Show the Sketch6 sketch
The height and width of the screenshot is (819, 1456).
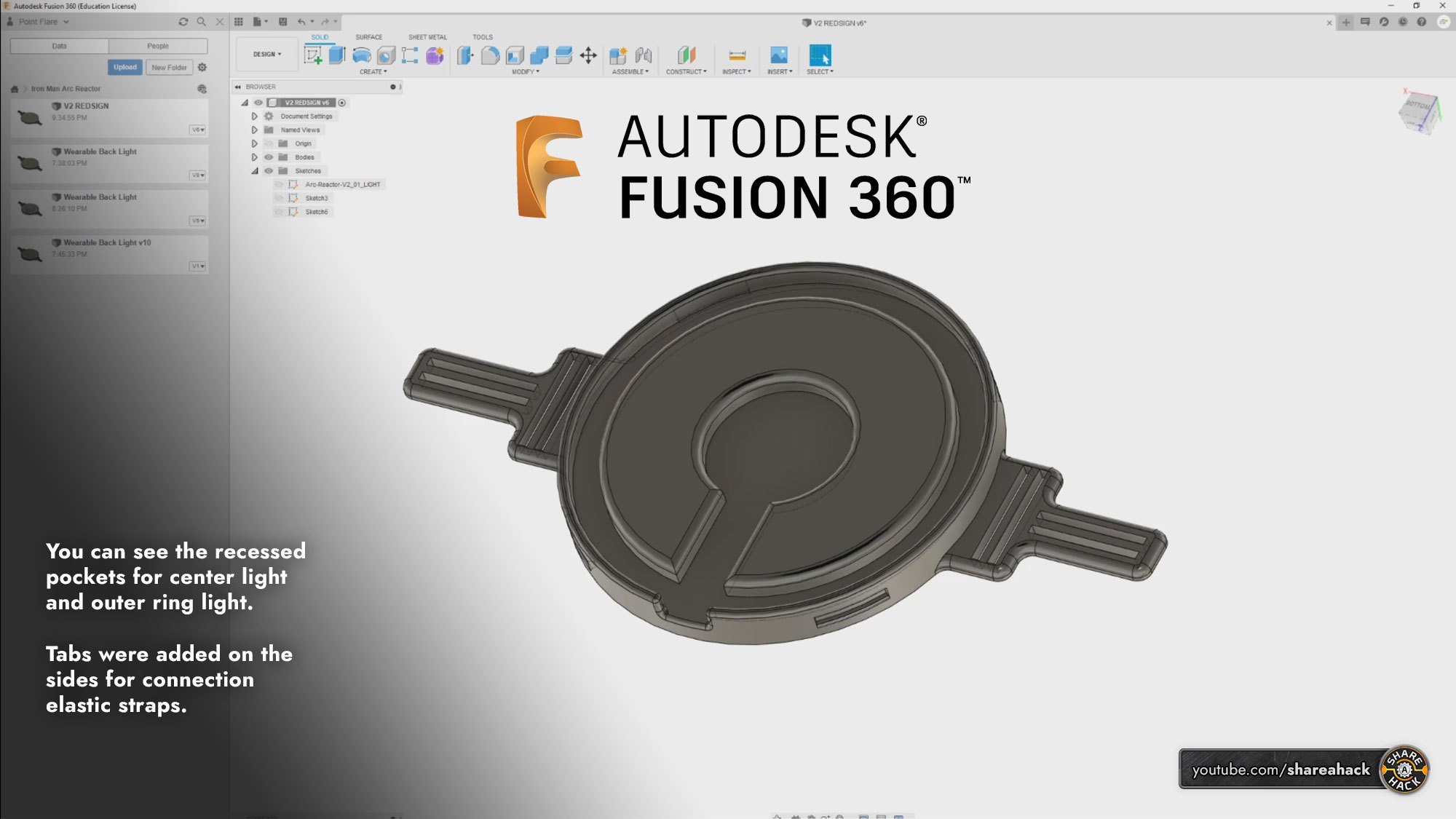click(279, 212)
